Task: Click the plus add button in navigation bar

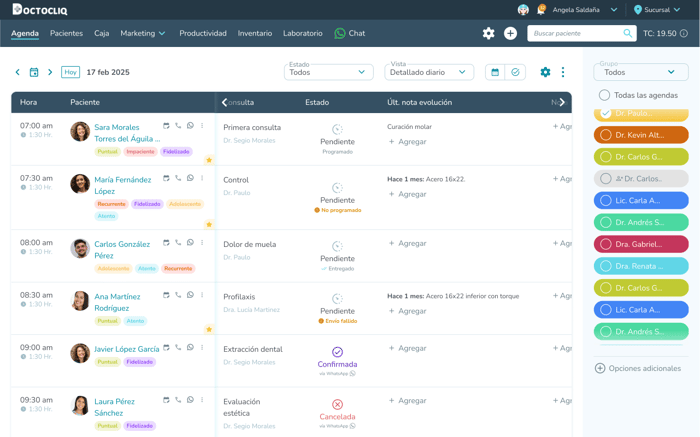Action: (510, 33)
